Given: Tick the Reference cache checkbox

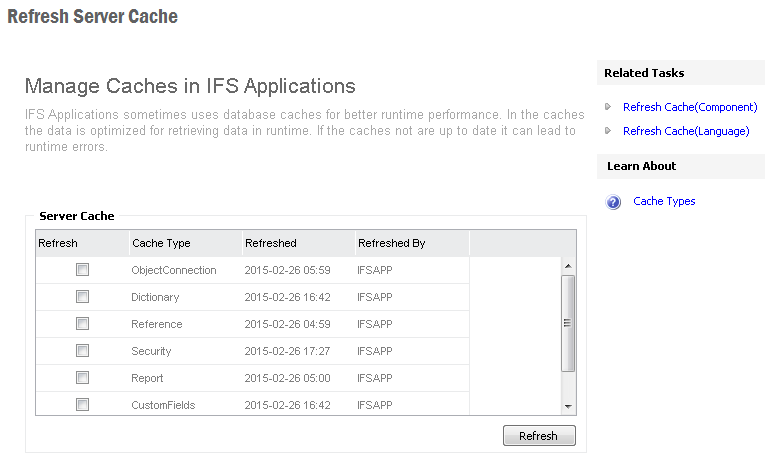Looking at the screenshot, I should click(x=82, y=324).
